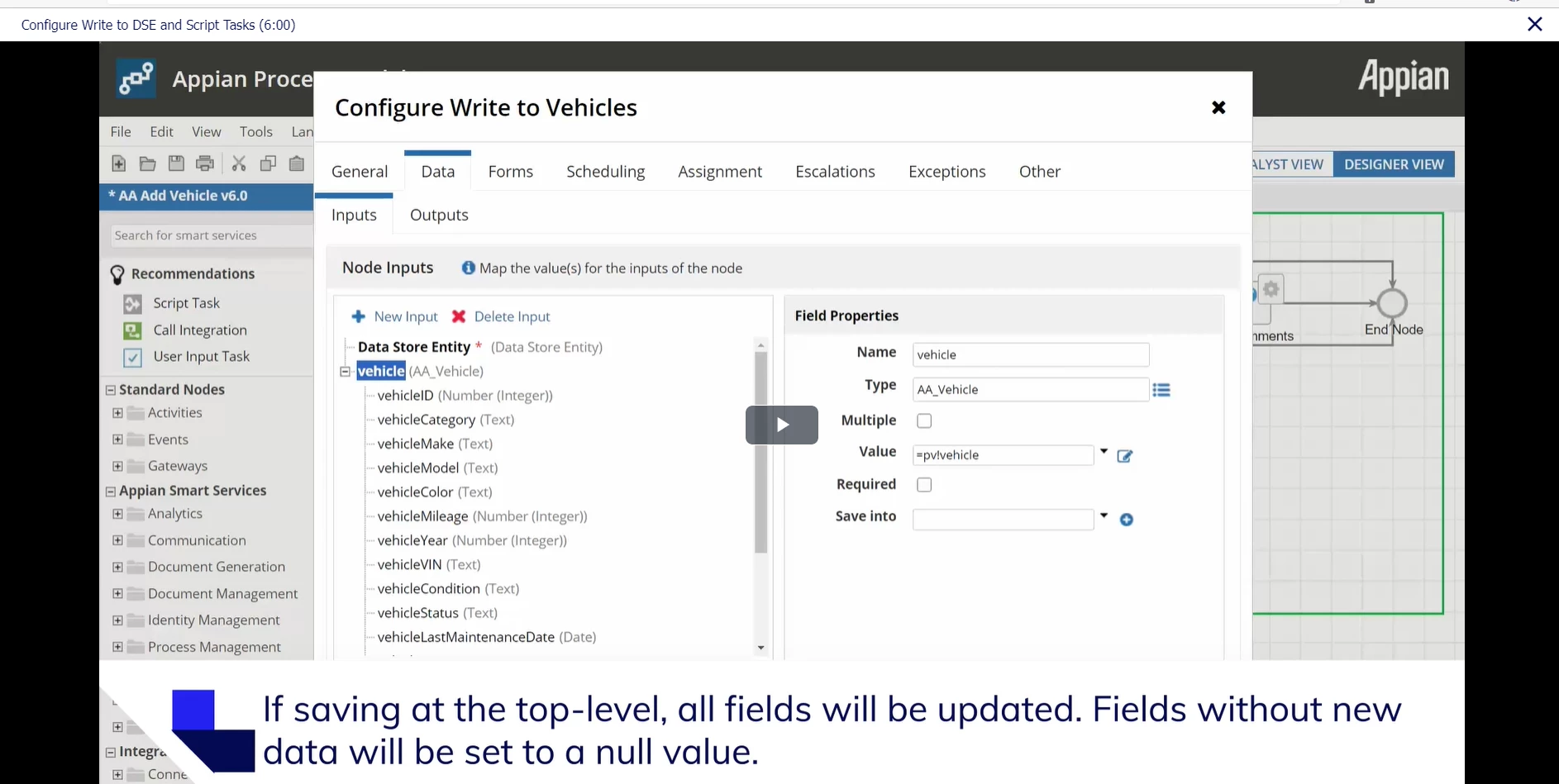Click the scroll down arrow of inputs tree
Viewport: 1559px width, 784px height.
point(761,648)
